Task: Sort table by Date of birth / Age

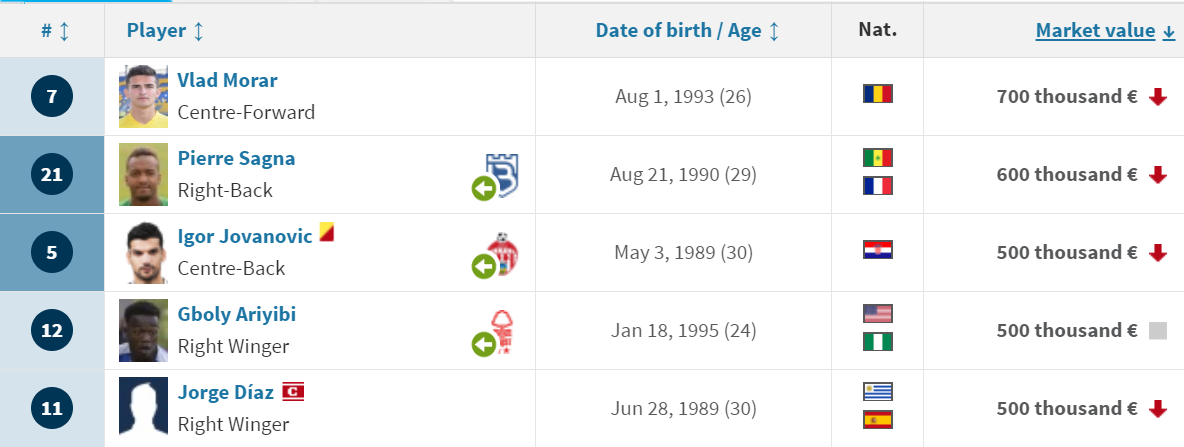Action: 688,31
